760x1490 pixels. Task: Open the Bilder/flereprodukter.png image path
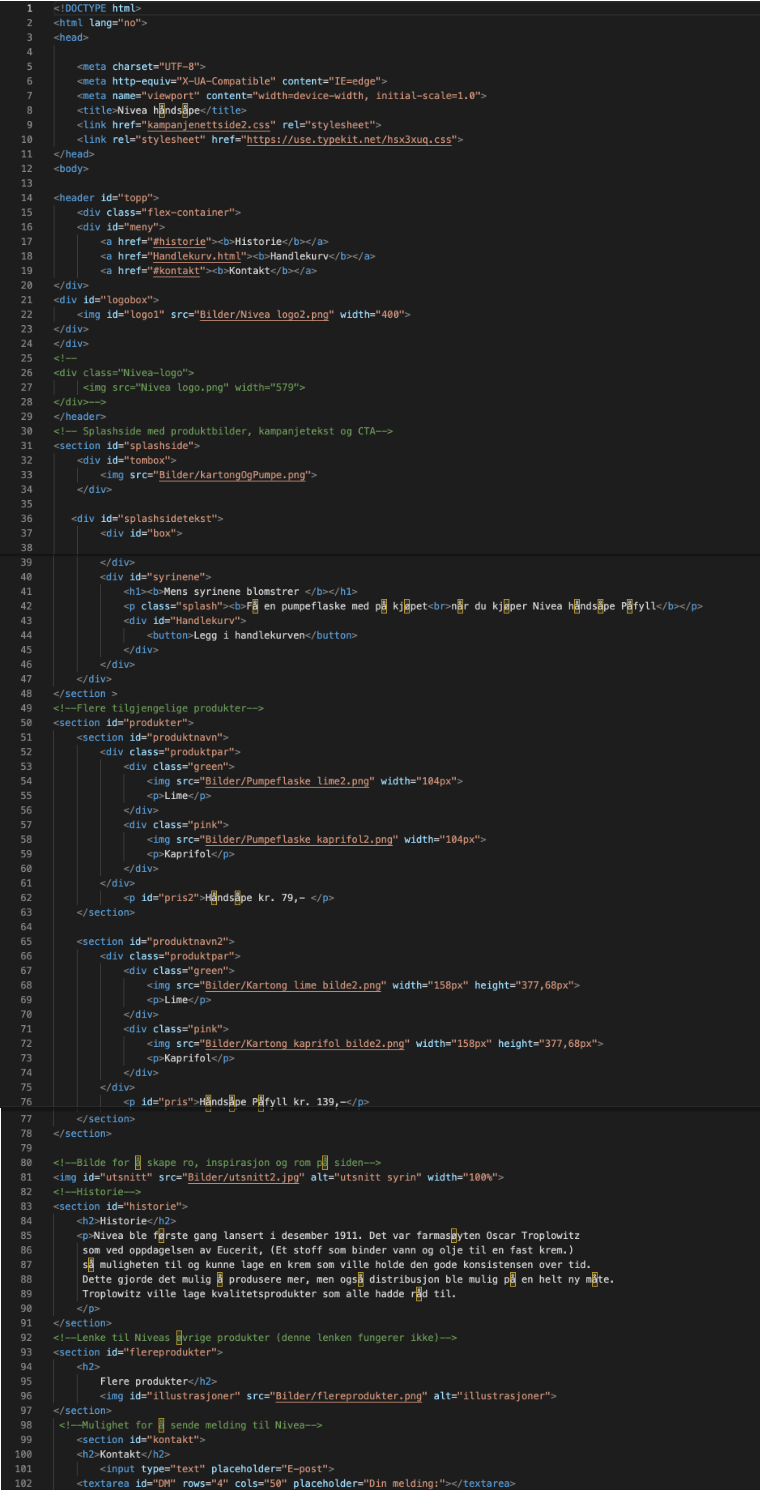(x=350, y=1395)
